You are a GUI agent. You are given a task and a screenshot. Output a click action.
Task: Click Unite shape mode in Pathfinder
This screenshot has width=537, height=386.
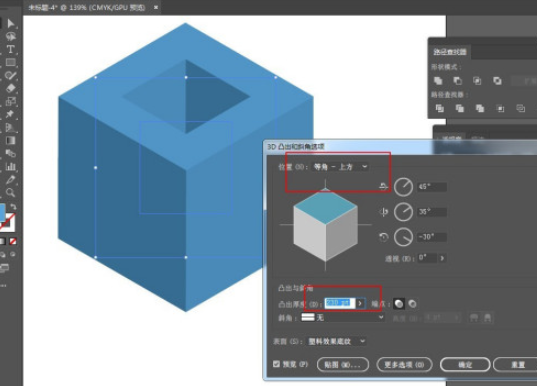pyautogui.click(x=438, y=81)
